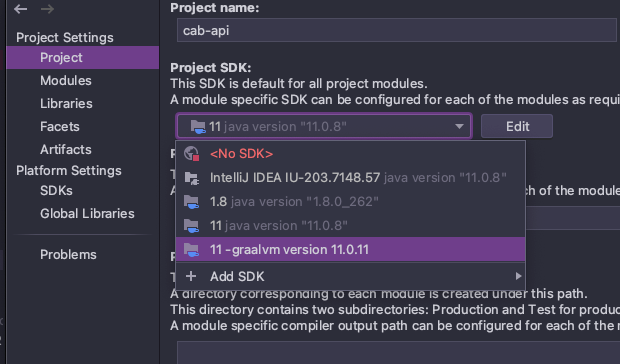The image size is (620, 364).
Task: Click the JDK icon in SDK combo box
Action: click(x=198, y=126)
